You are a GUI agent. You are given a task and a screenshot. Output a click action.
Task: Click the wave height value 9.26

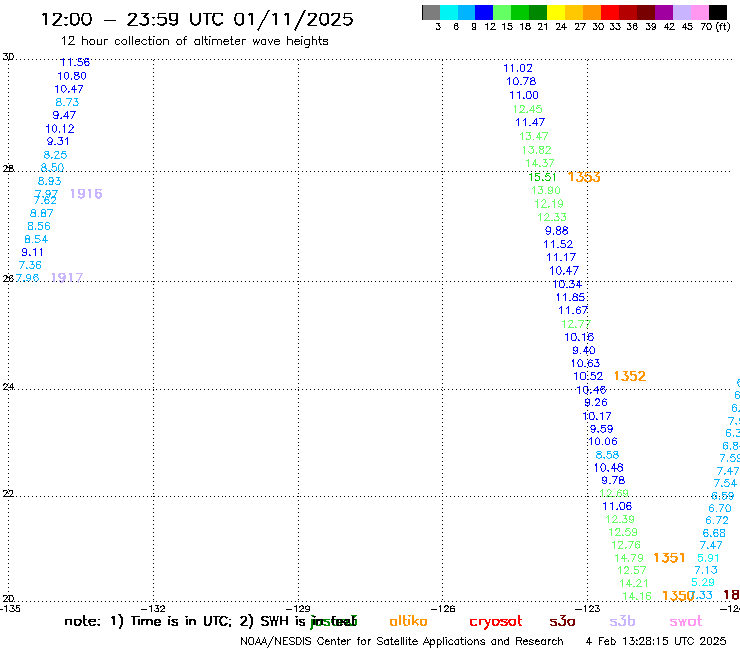coord(596,403)
